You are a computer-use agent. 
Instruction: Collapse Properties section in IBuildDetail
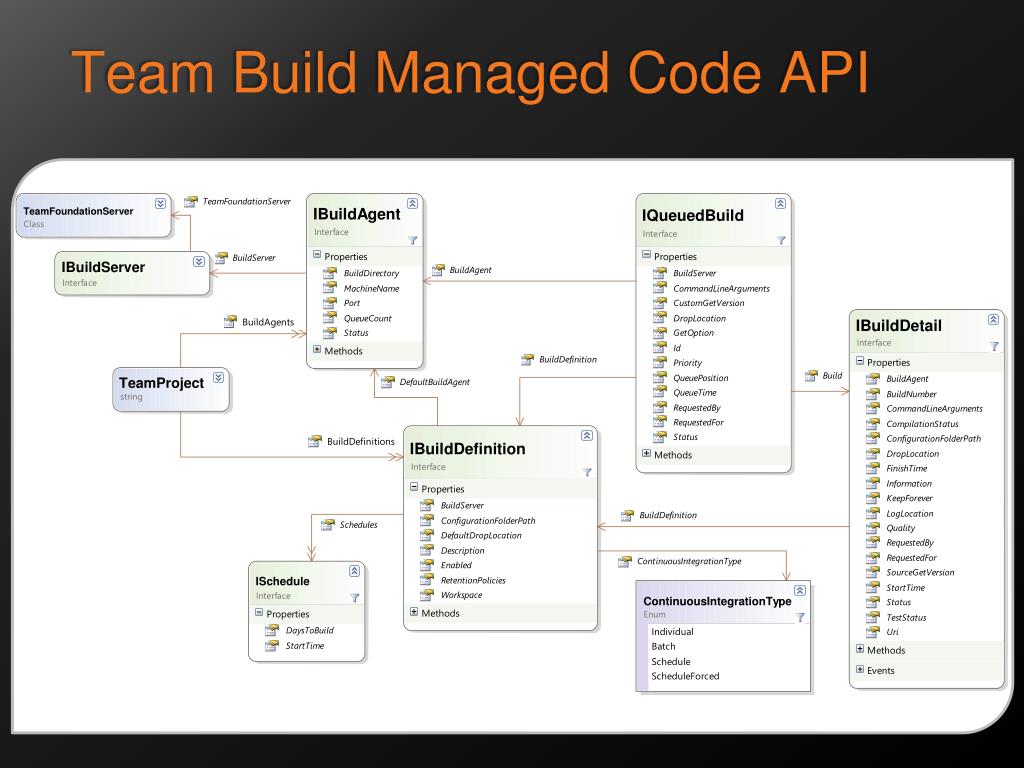(859, 361)
